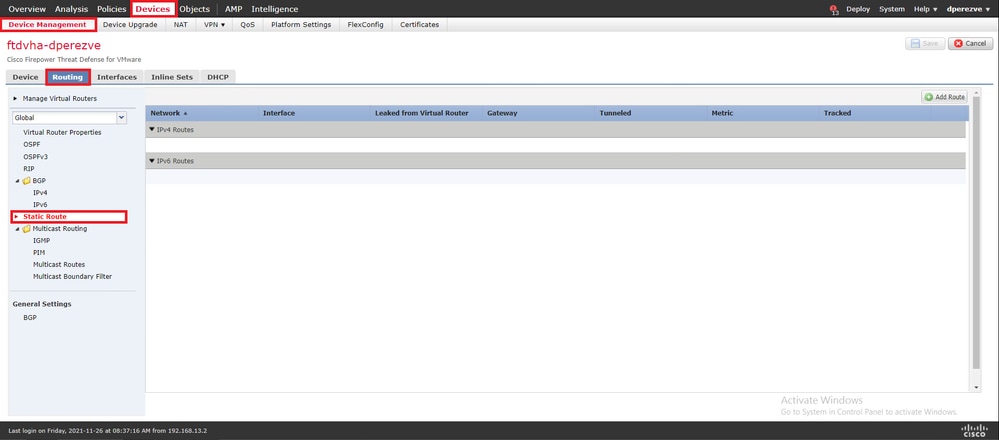This screenshot has height=440, width=999.
Task: Open the Policies menu
Action: pos(111,9)
